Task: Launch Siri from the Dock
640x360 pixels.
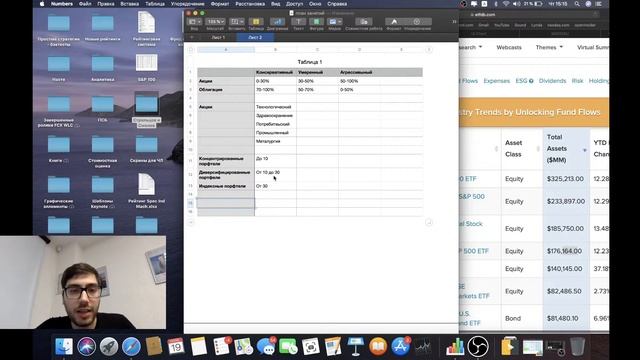Action: pos(86,347)
